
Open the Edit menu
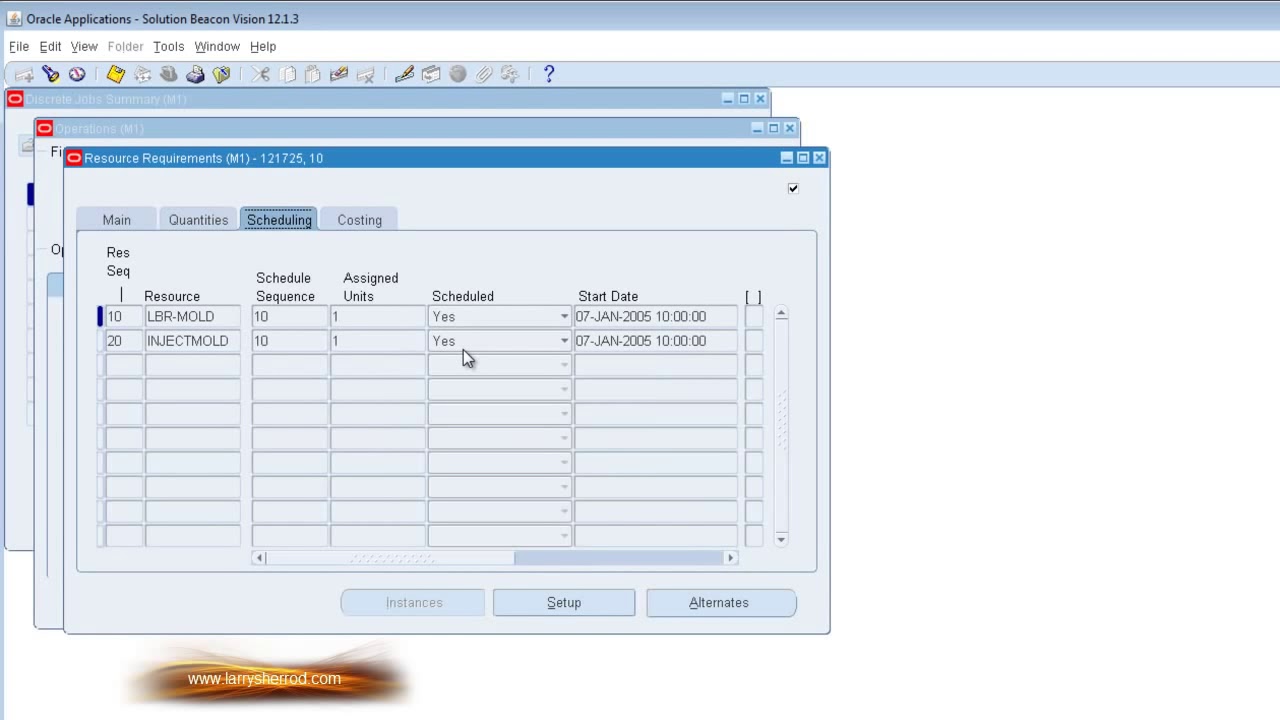(50, 46)
